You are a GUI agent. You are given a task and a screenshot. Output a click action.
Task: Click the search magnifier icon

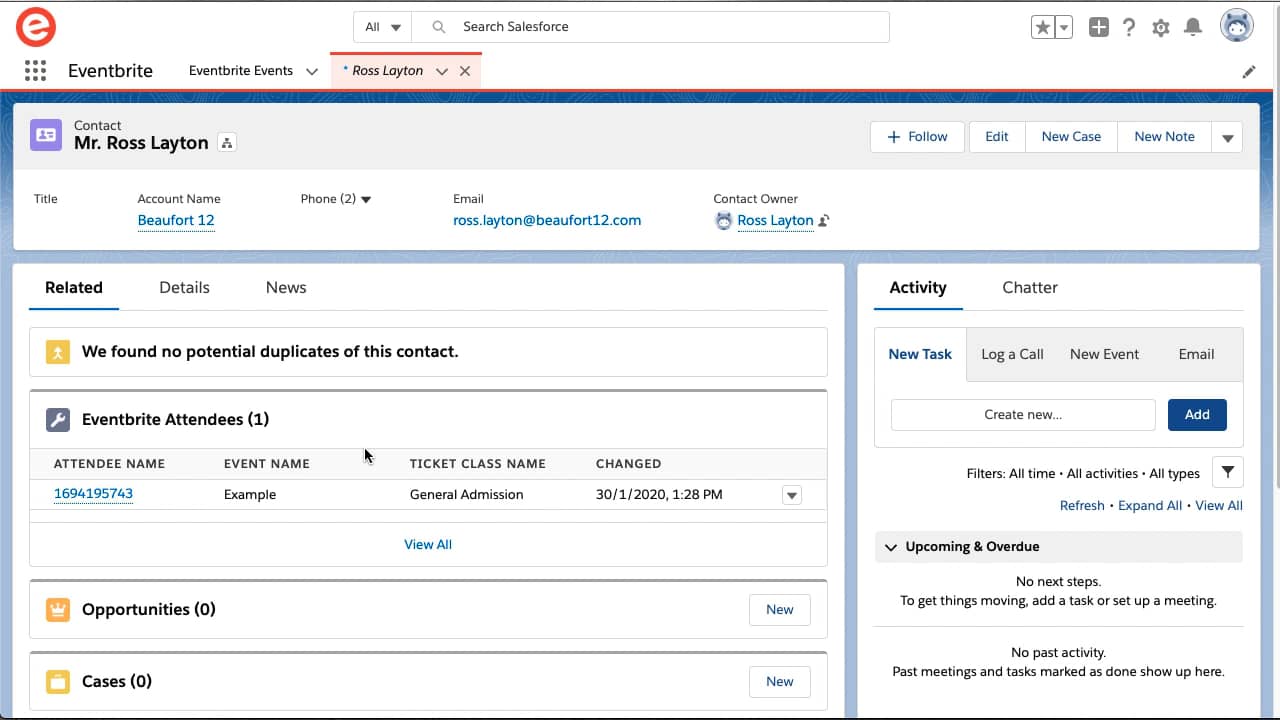pos(438,27)
